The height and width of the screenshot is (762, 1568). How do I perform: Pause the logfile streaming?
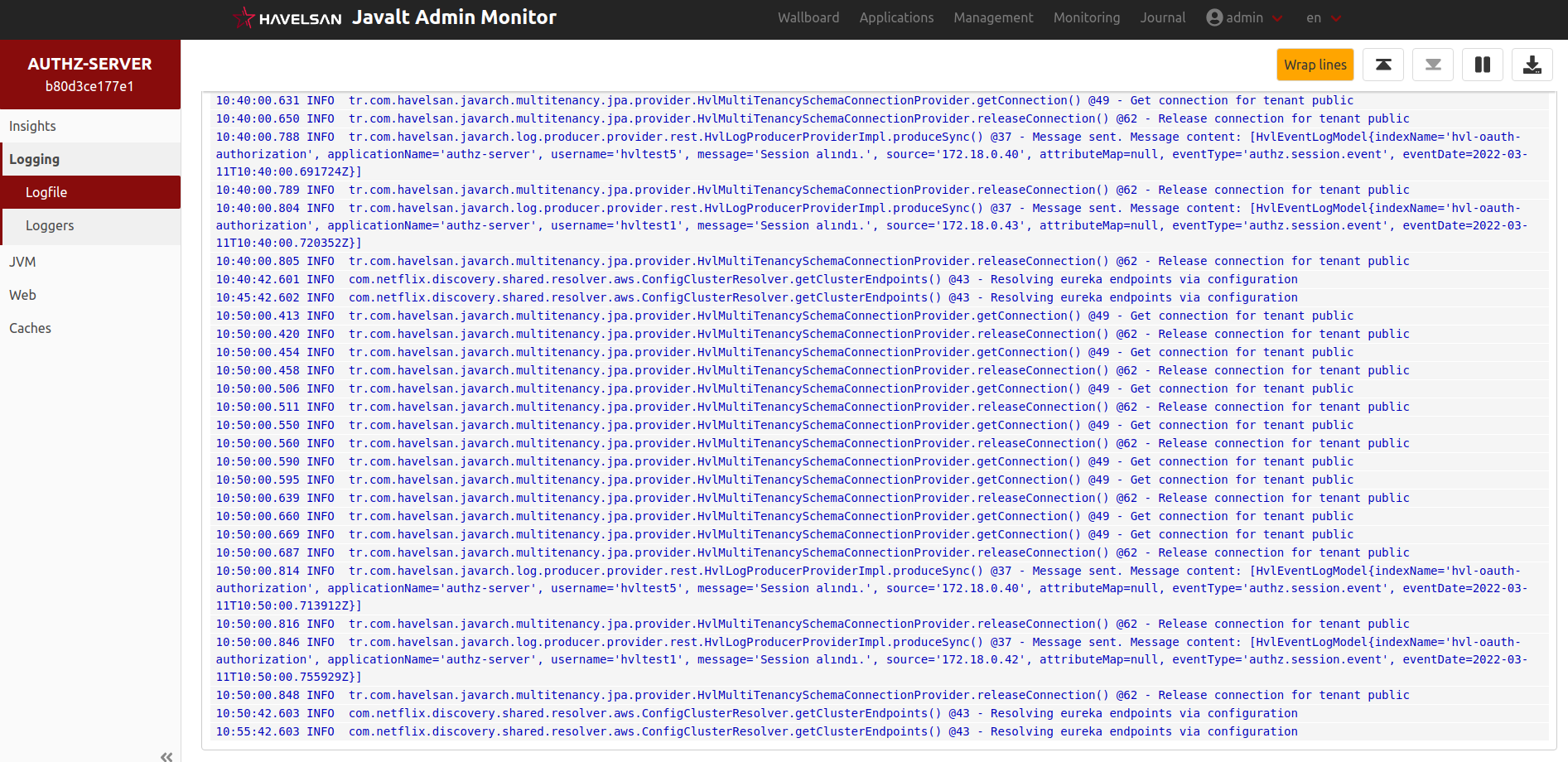click(1483, 65)
